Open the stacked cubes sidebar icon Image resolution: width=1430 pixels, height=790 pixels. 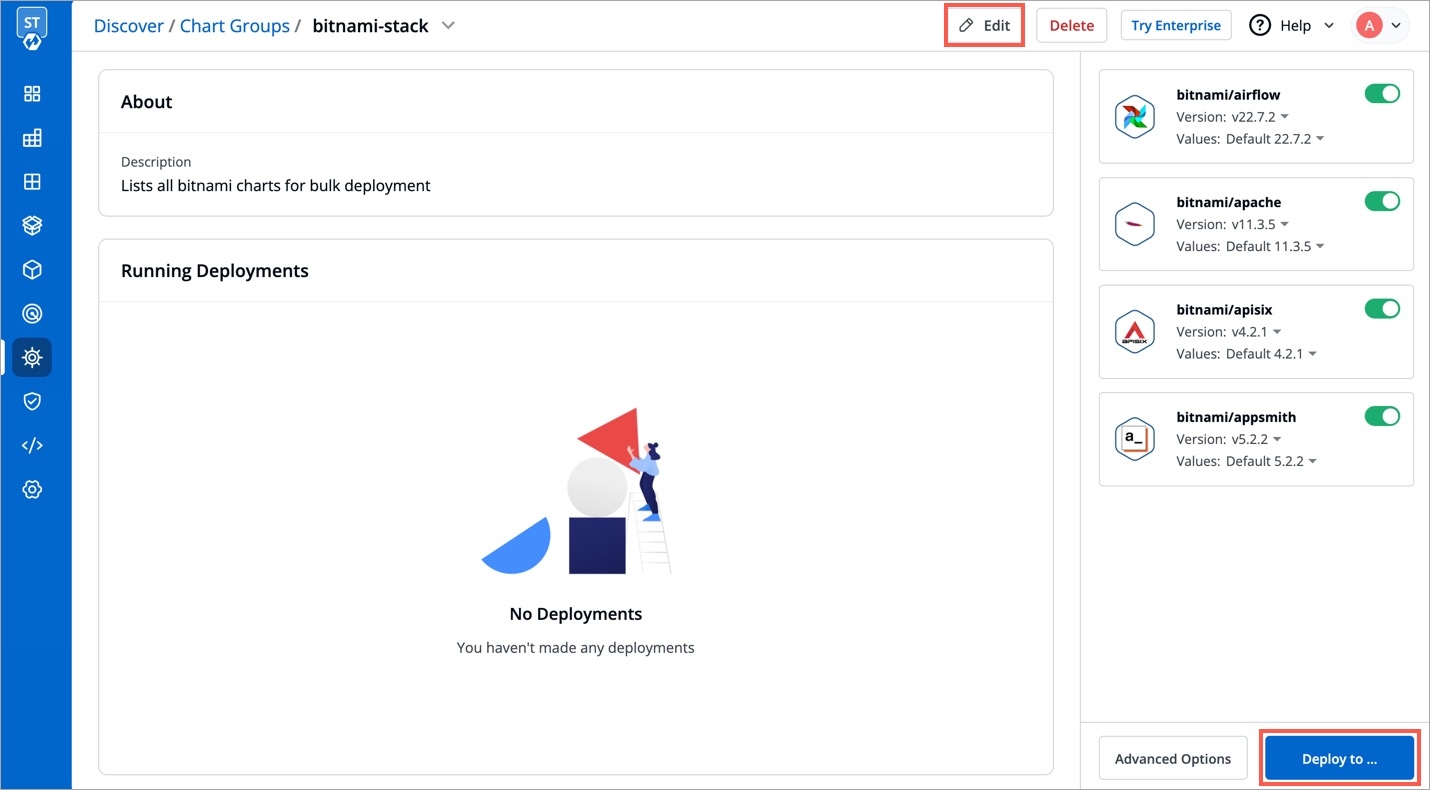click(x=32, y=226)
